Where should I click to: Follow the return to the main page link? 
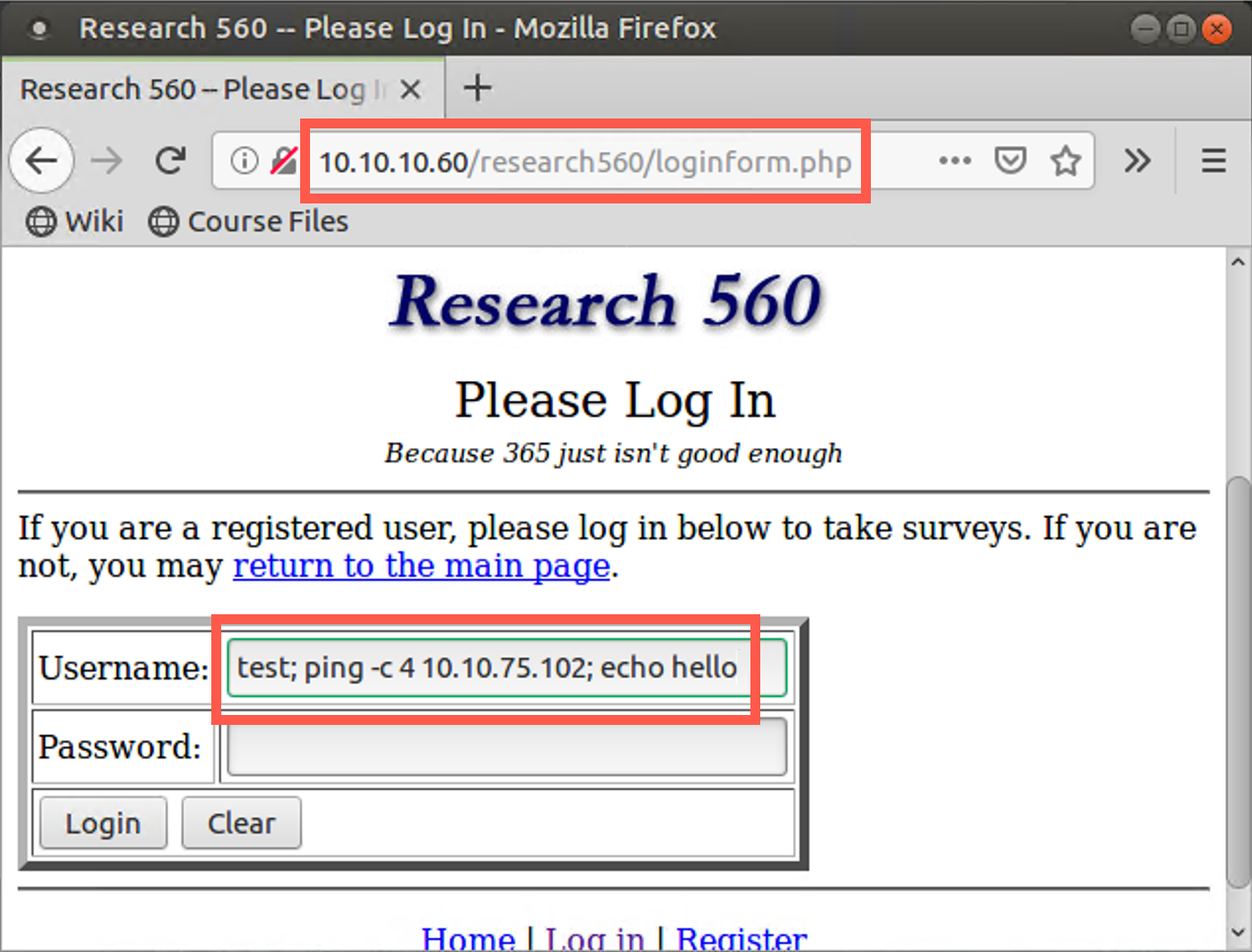pos(421,565)
